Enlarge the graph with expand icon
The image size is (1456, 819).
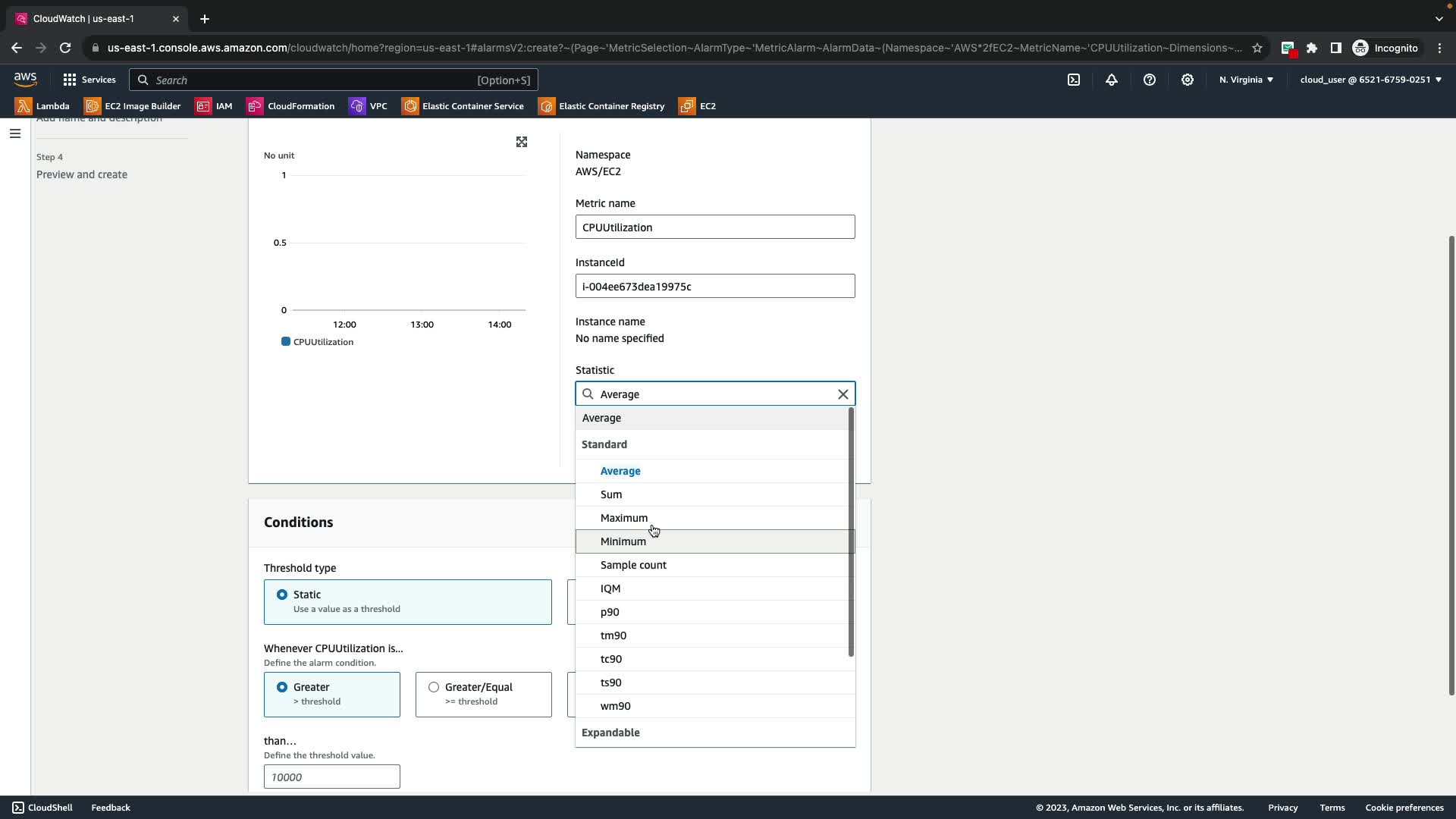point(522,142)
